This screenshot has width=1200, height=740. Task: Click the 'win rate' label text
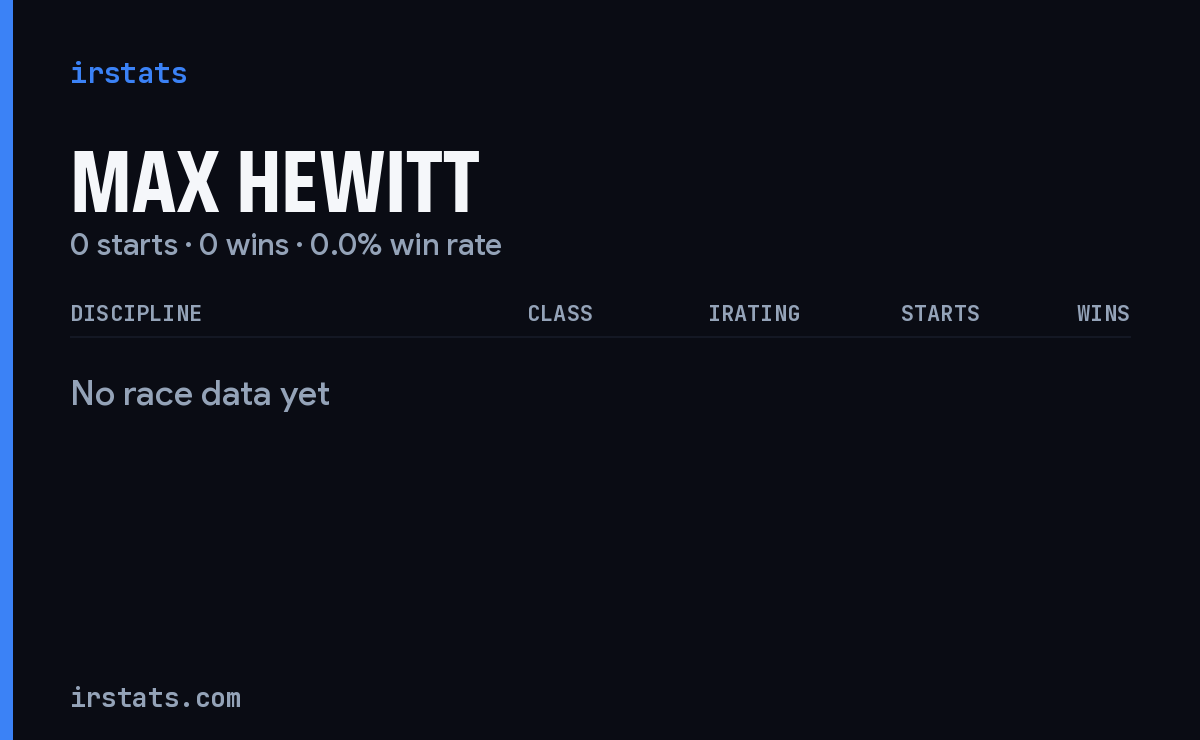click(446, 245)
